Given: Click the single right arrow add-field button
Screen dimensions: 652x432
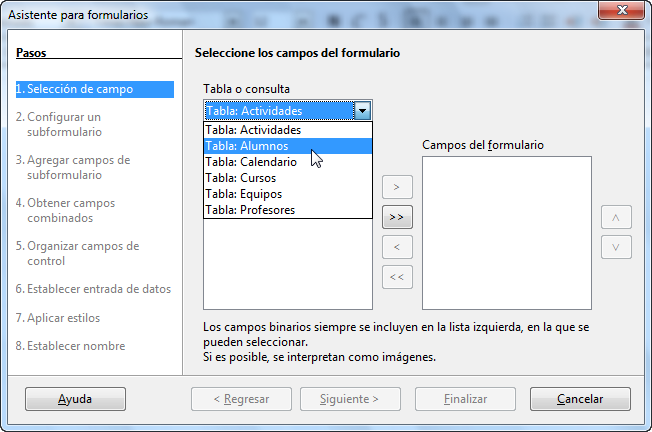Looking at the screenshot, I should click(397, 187).
